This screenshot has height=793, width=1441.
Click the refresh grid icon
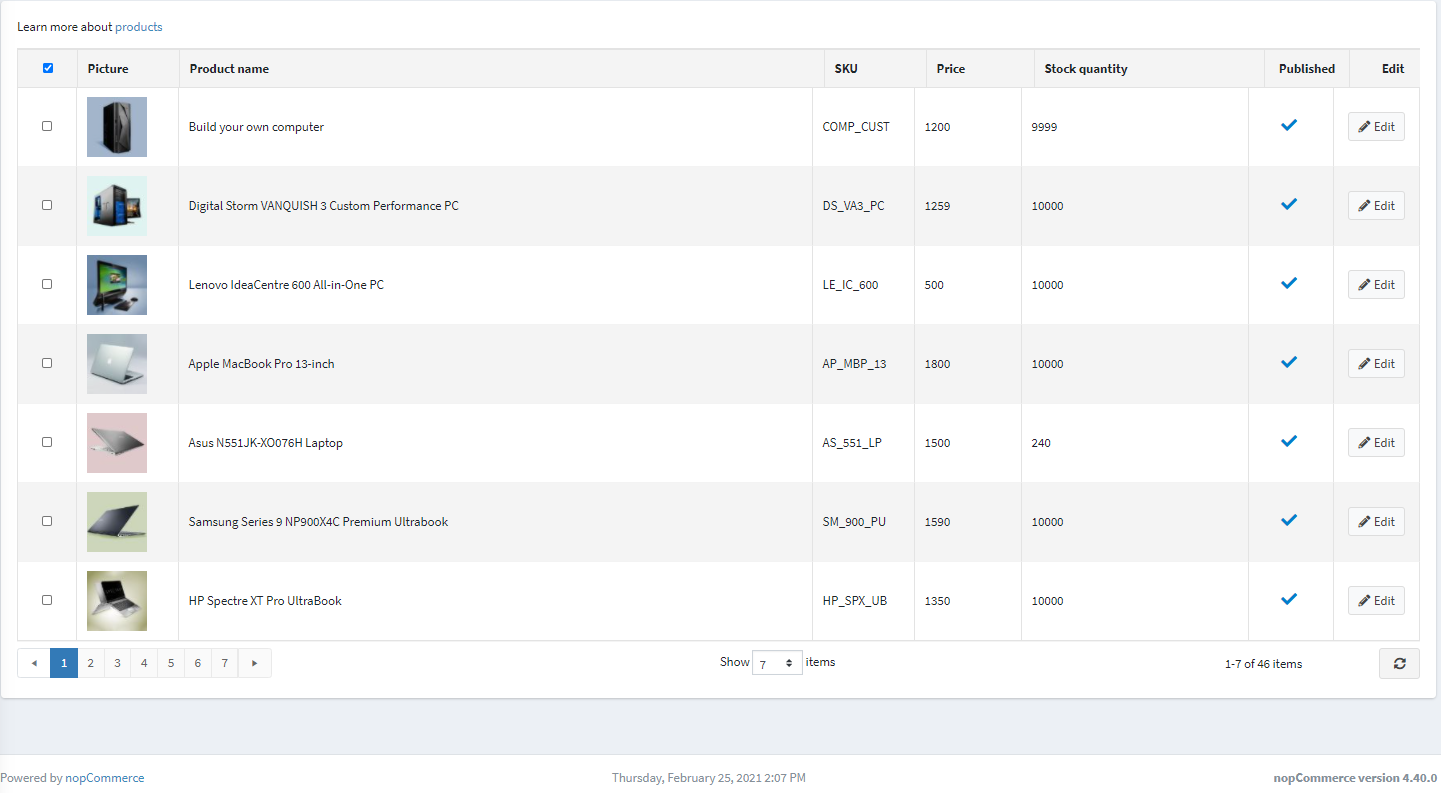pos(1399,663)
